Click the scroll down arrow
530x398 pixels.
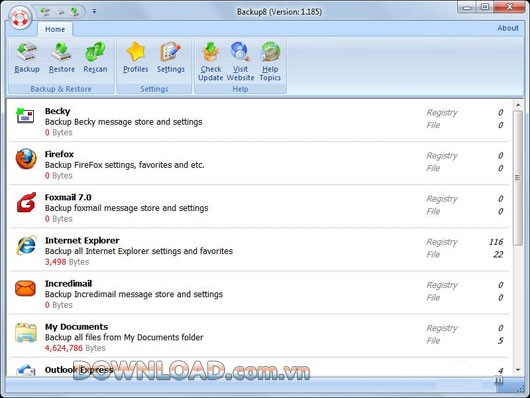518,370
